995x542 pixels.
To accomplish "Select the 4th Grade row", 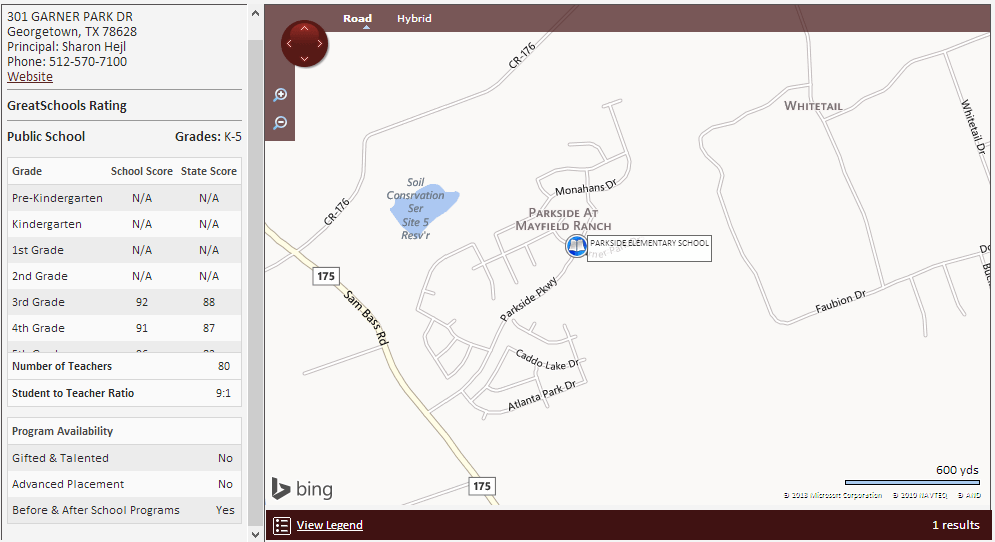I will coord(124,328).
